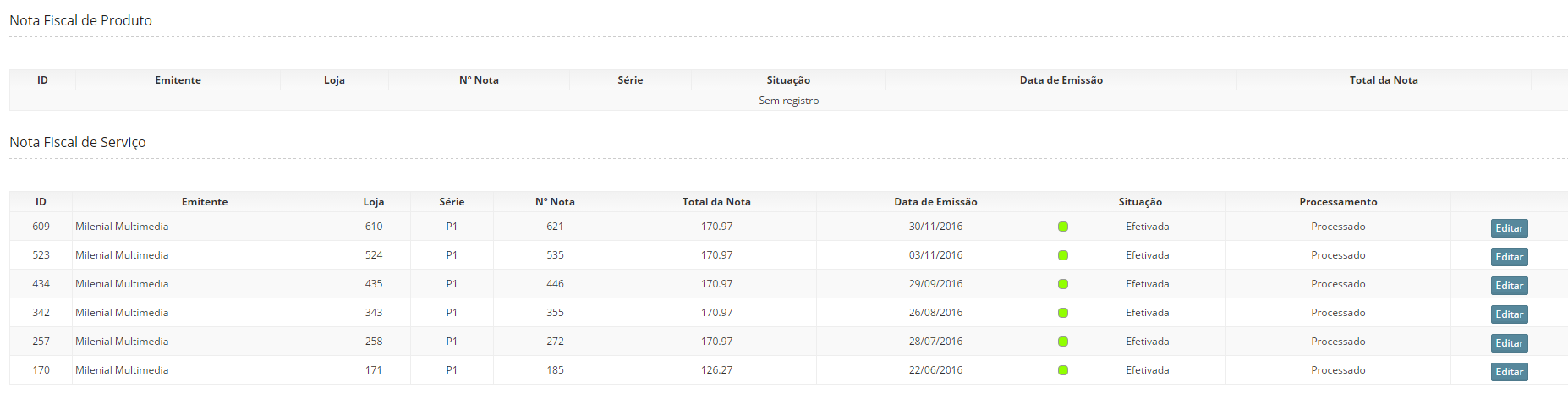Click the Total da Nota header in service table
Viewport: 1568px width, 399px height.
tap(716, 202)
